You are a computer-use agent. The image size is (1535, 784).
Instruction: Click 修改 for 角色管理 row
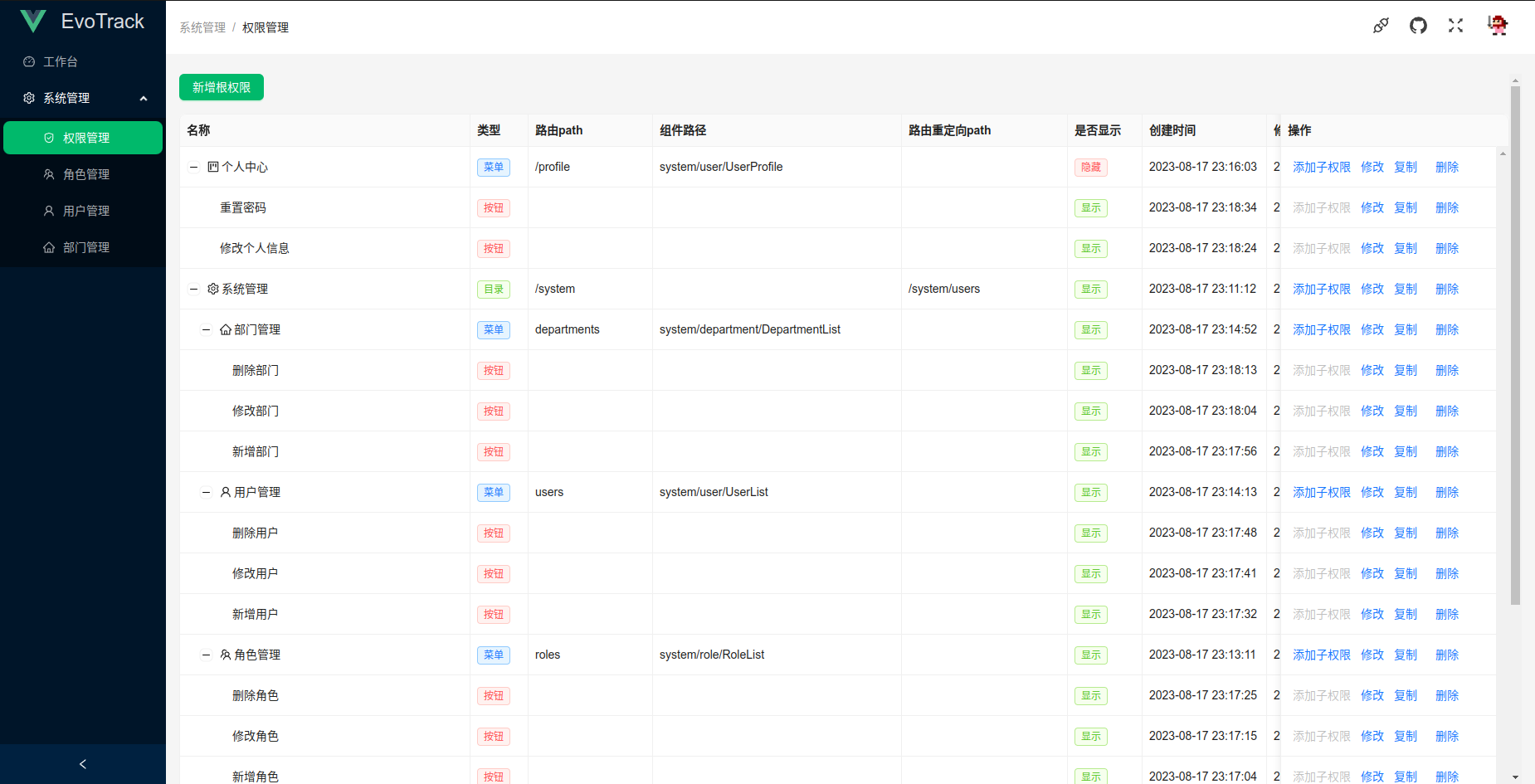(1372, 655)
